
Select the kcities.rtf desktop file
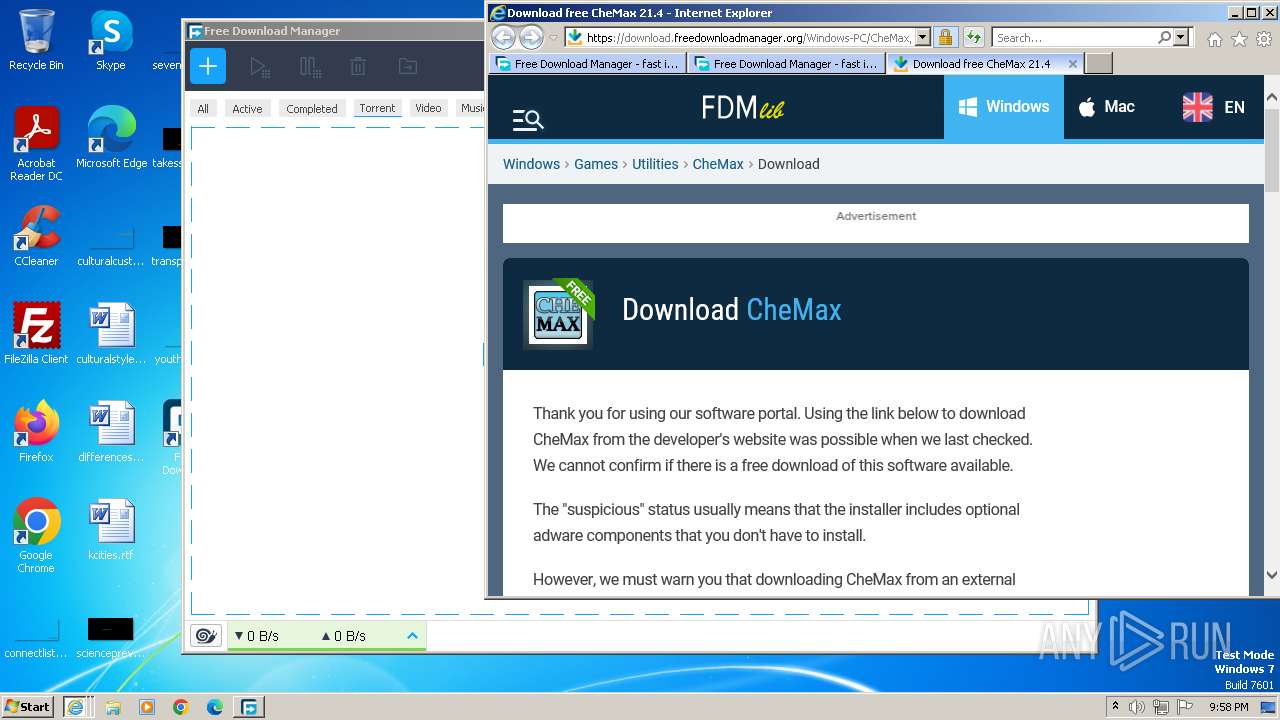(111, 530)
